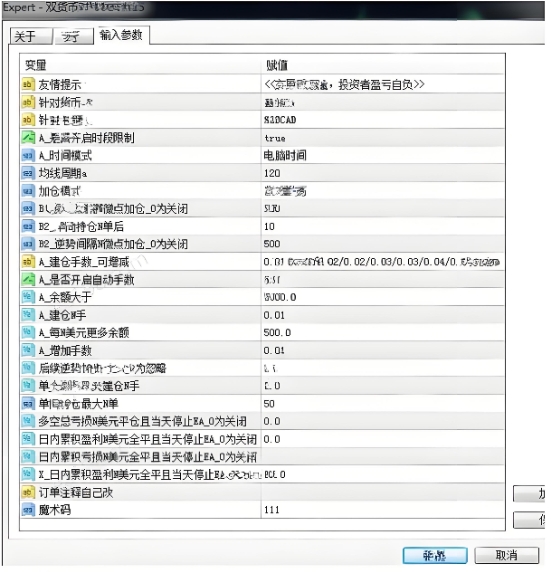Click the integer icon in the 当前持仓N单后 row
This screenshot has height=572, width=551.
(x=28, y=227)
